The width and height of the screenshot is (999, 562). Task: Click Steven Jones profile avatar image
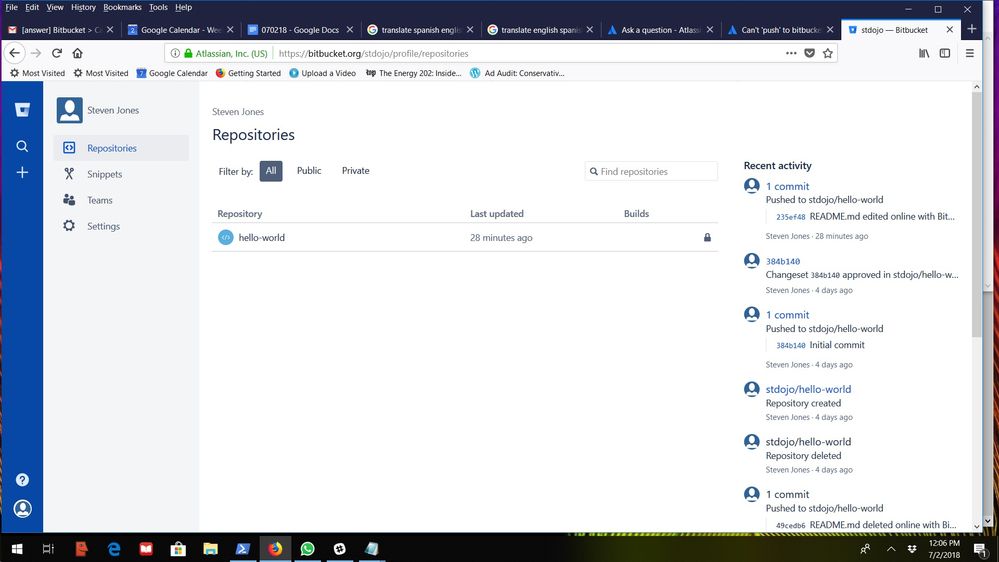pos(69,110)
